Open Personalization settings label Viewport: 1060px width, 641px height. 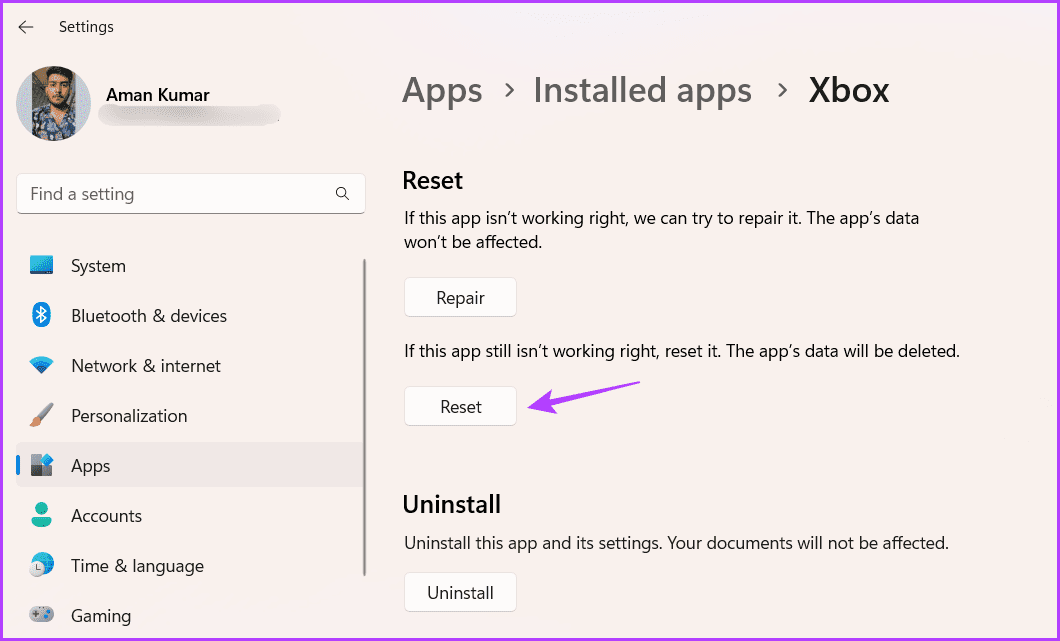(x=129, y=416)
